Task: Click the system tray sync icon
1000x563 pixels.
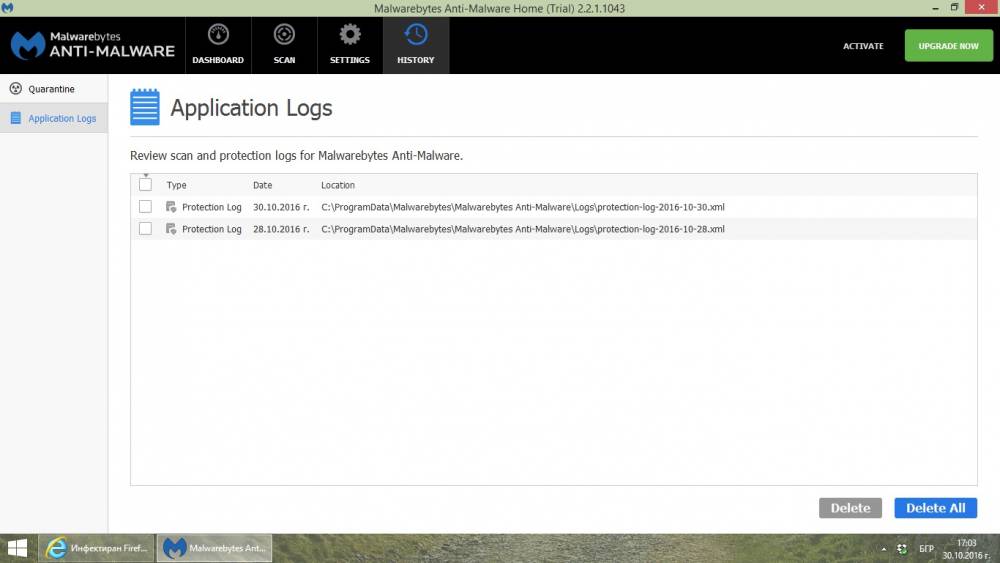Action: point(902,549)
